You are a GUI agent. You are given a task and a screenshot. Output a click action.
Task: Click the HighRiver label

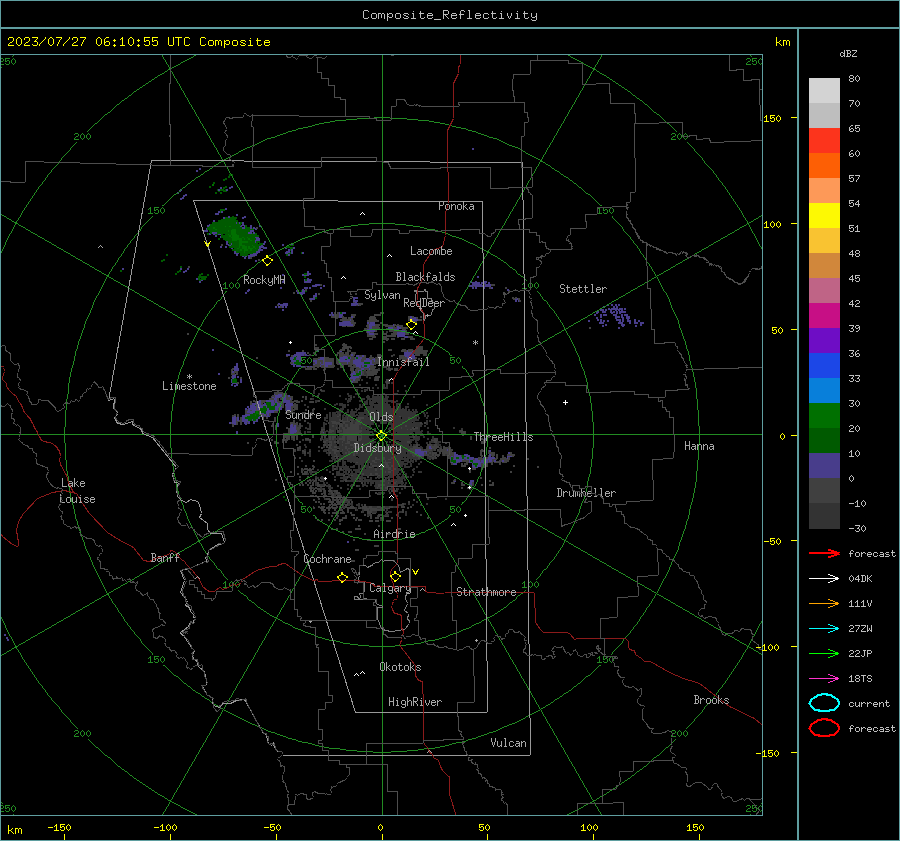tap(415, 702)
